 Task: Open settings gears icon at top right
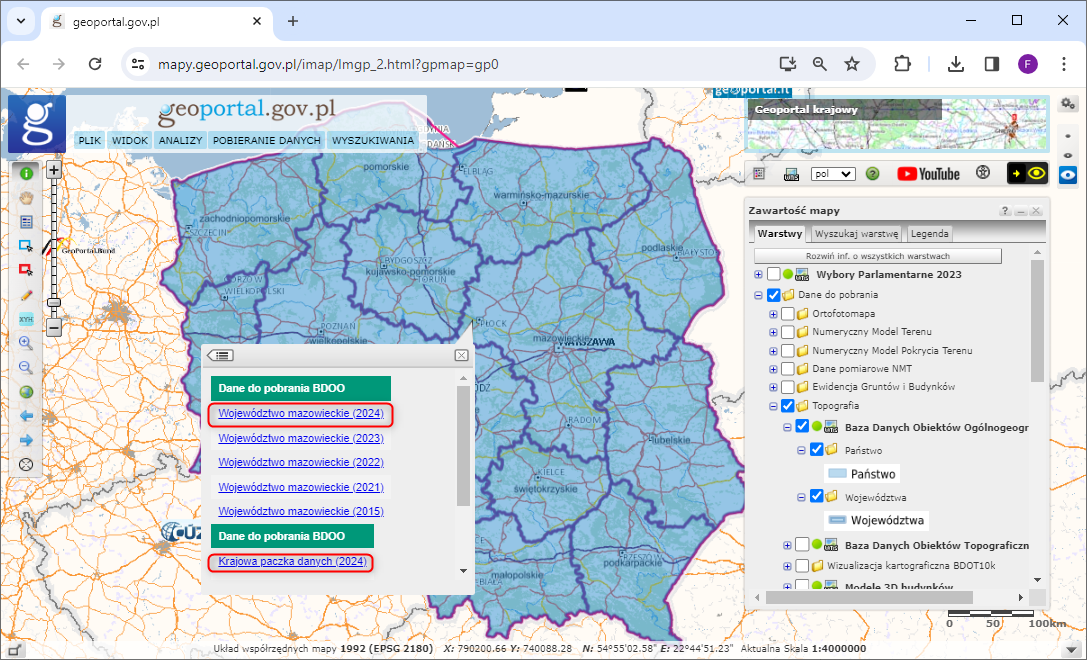(x=1068, y=104)
